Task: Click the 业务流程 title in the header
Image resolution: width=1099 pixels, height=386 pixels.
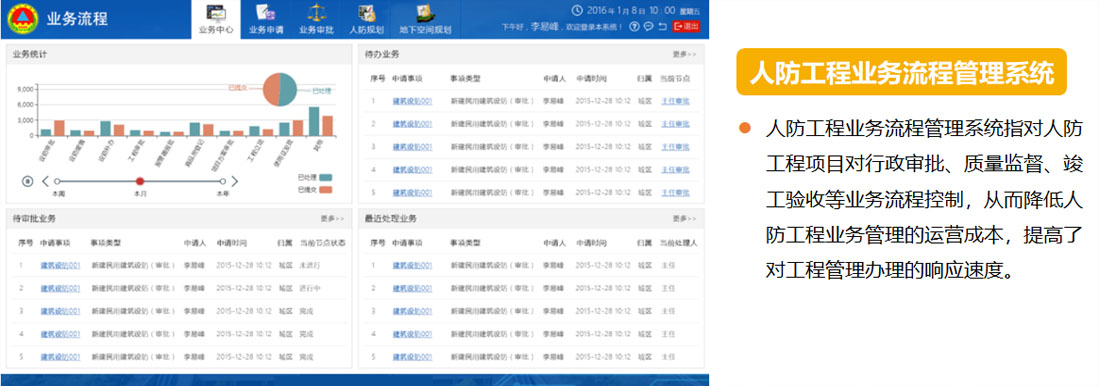Action: click(77, 19)
